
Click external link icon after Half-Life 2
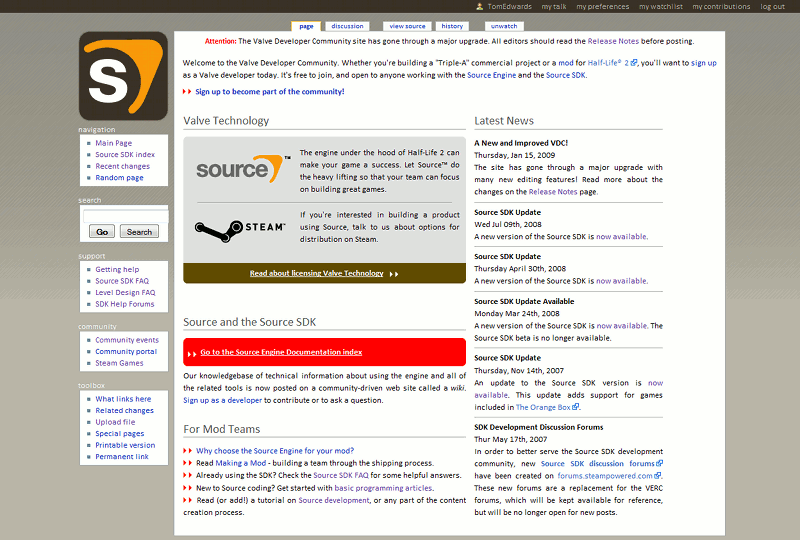(x=634, y=63)
